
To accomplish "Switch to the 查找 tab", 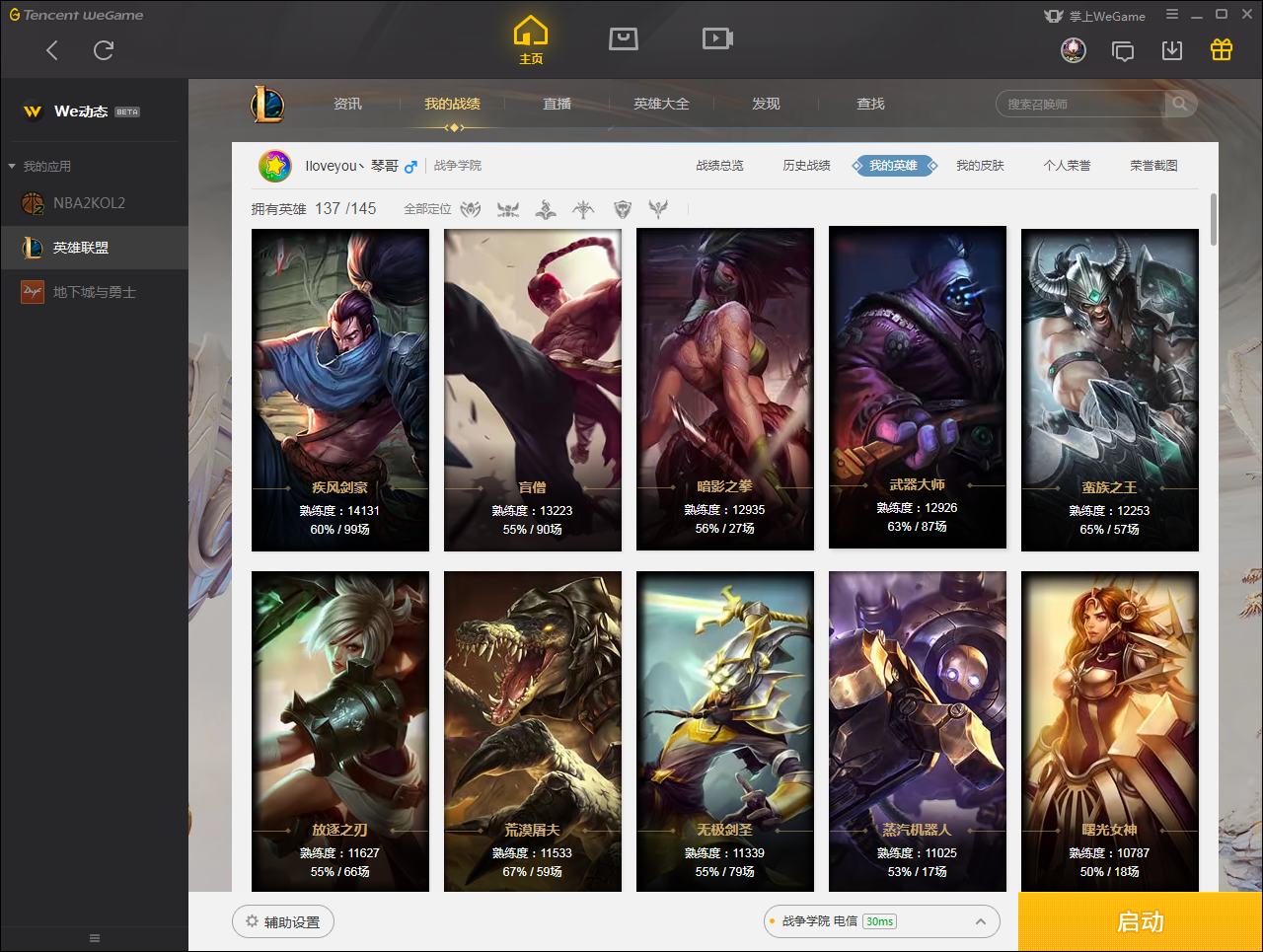I will (x=870, y=104).
